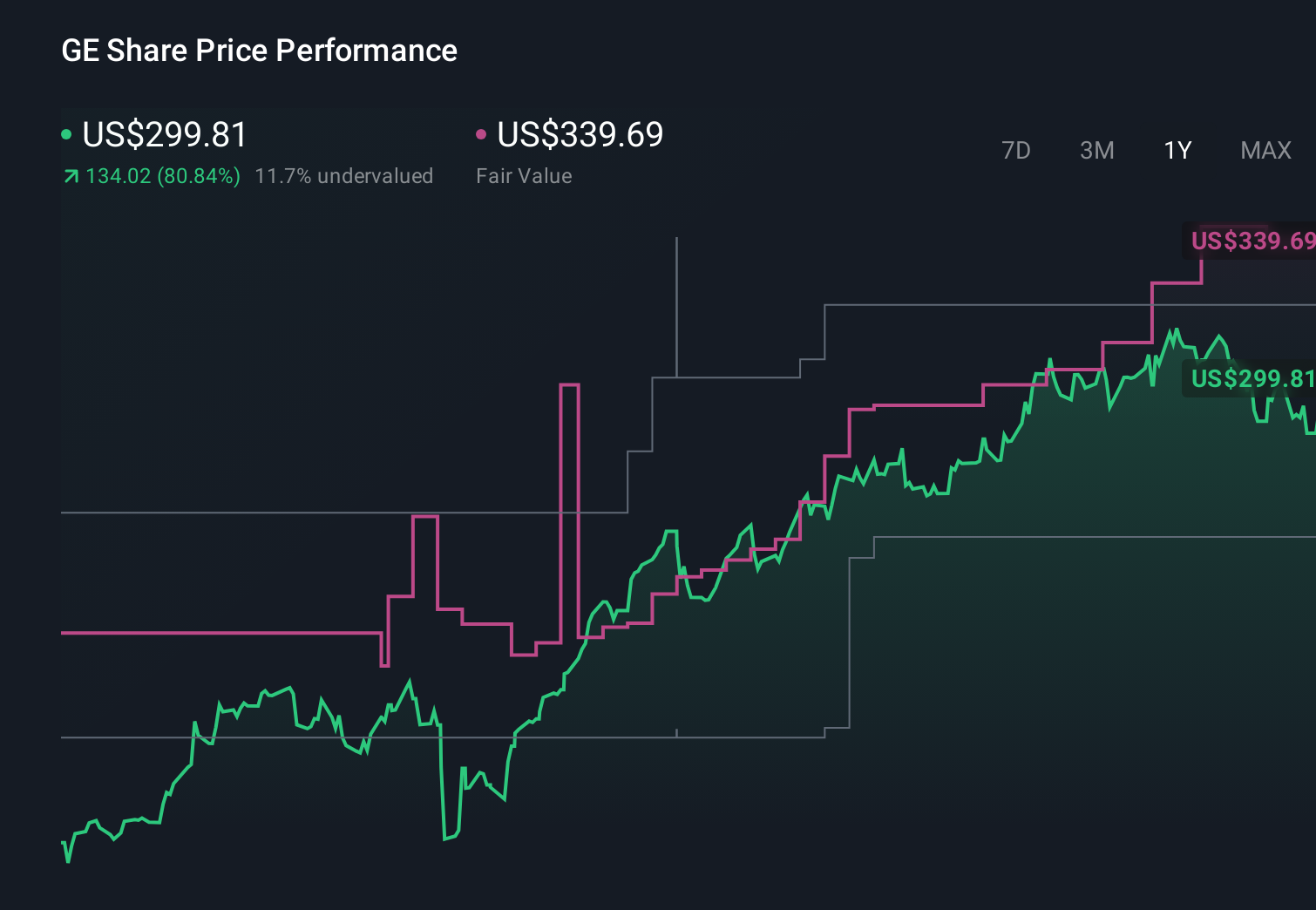1316x910 pixels.
Task: Click the 'Fair Value' text label
Action: 524,175
